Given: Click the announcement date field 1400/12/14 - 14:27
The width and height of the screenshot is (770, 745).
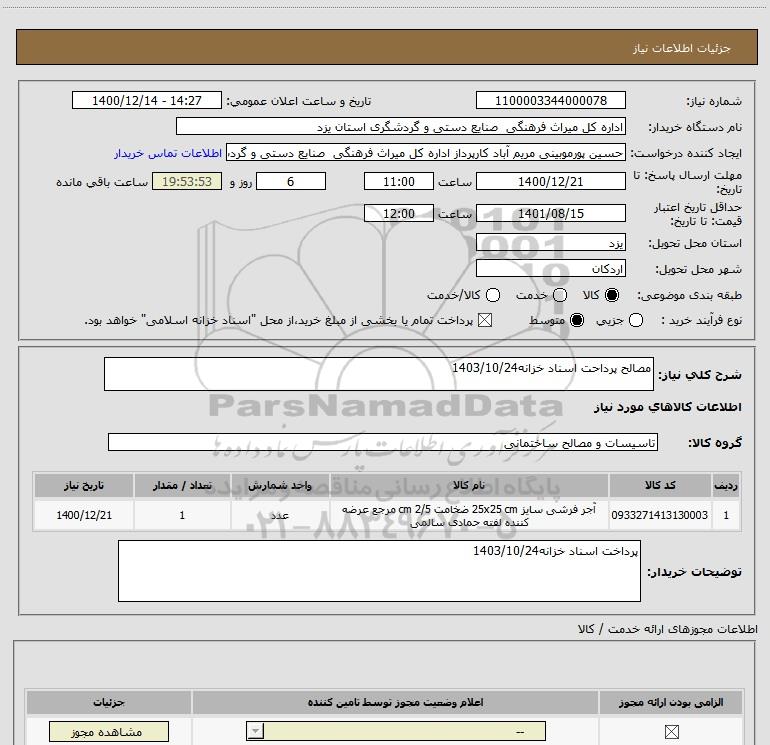Looking at the screenshot, I should [147, 100].
